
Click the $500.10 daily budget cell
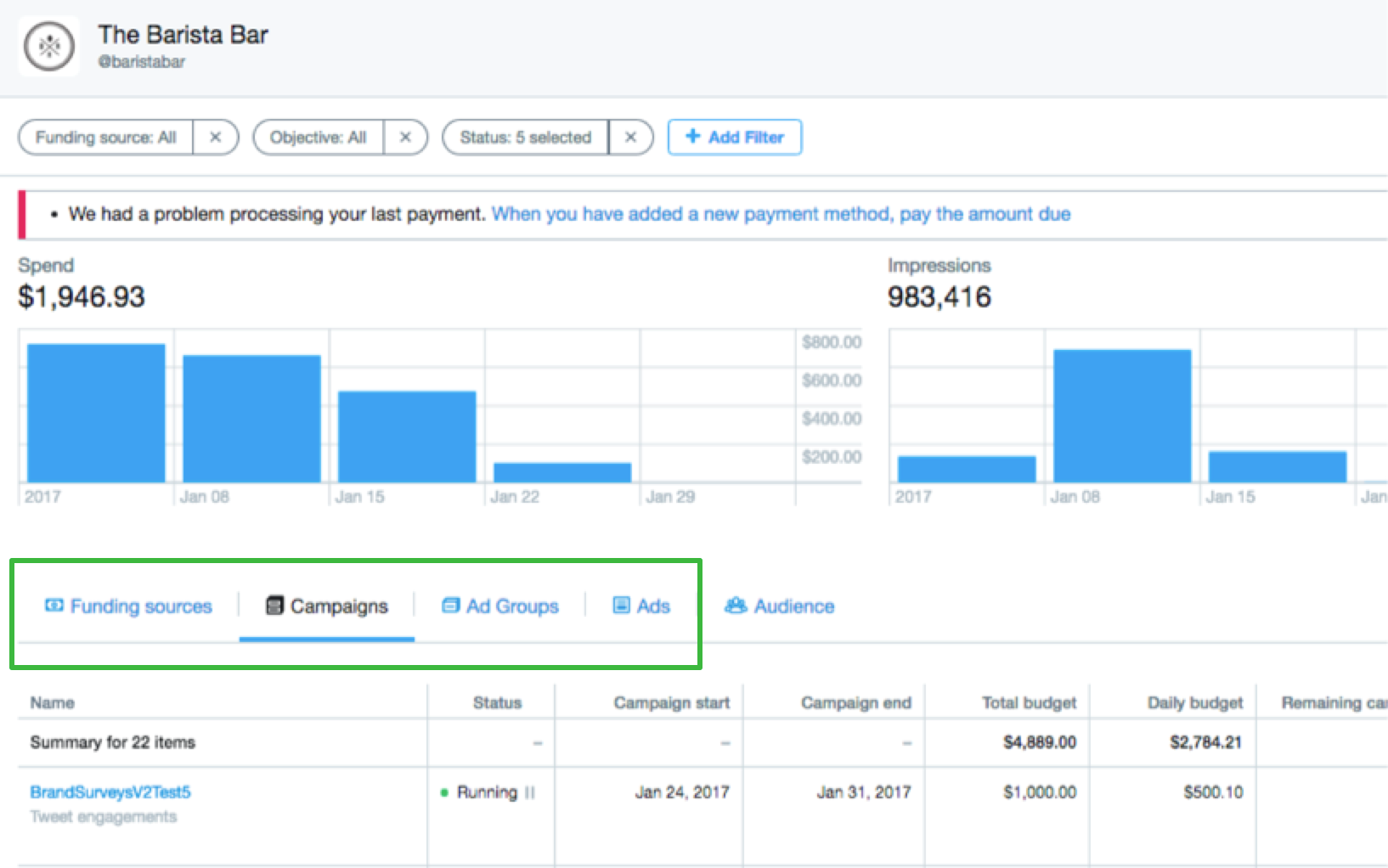pyautogui.click(x=1213, y=792)
